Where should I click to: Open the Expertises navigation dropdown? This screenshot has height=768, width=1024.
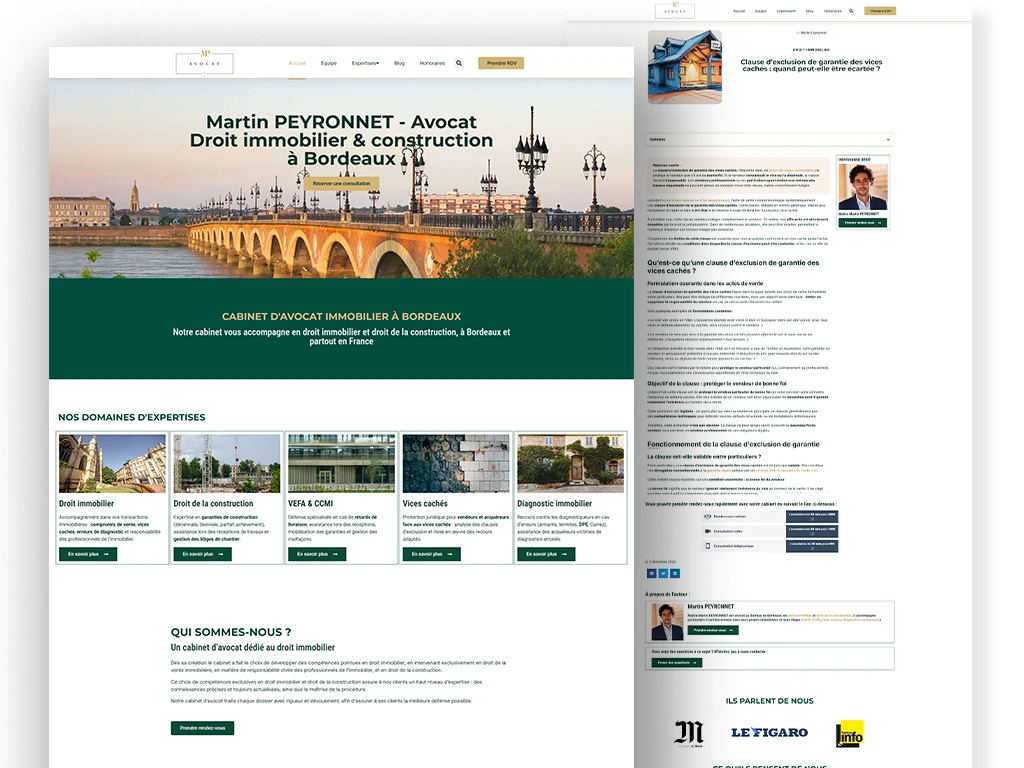pos(364,63)
